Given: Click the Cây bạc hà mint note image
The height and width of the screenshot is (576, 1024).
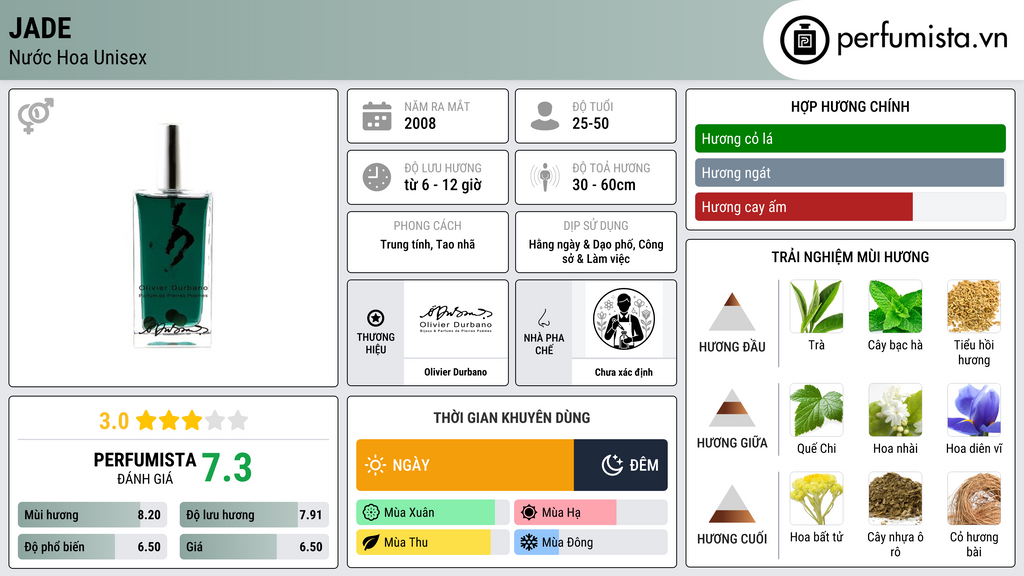Looking at the screenshot, I should (x=895, y=307).
